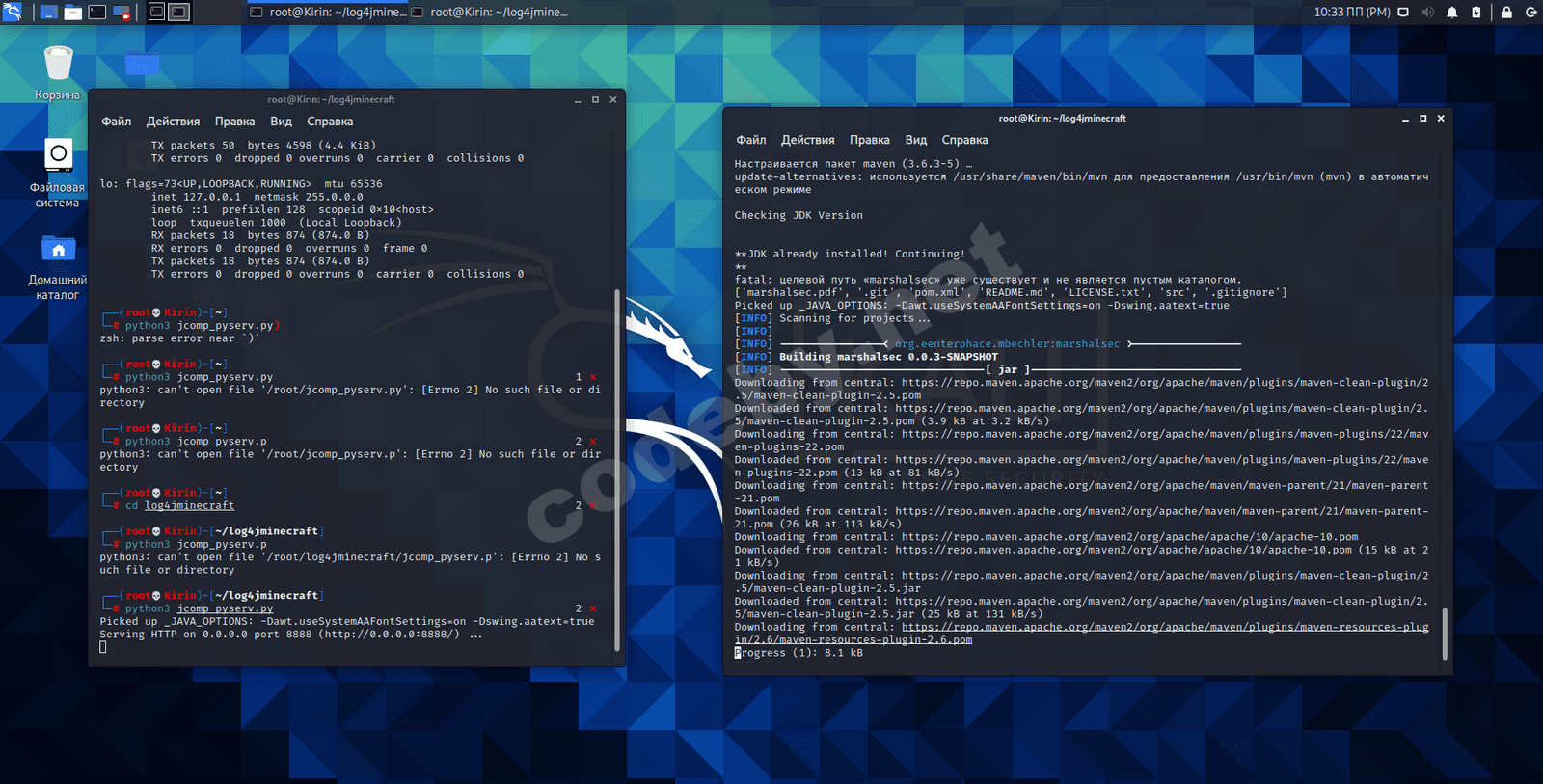This screenshot has width=1543, height=784.
Task: Click the battery power manager icon
Action: pos(1475,12)
